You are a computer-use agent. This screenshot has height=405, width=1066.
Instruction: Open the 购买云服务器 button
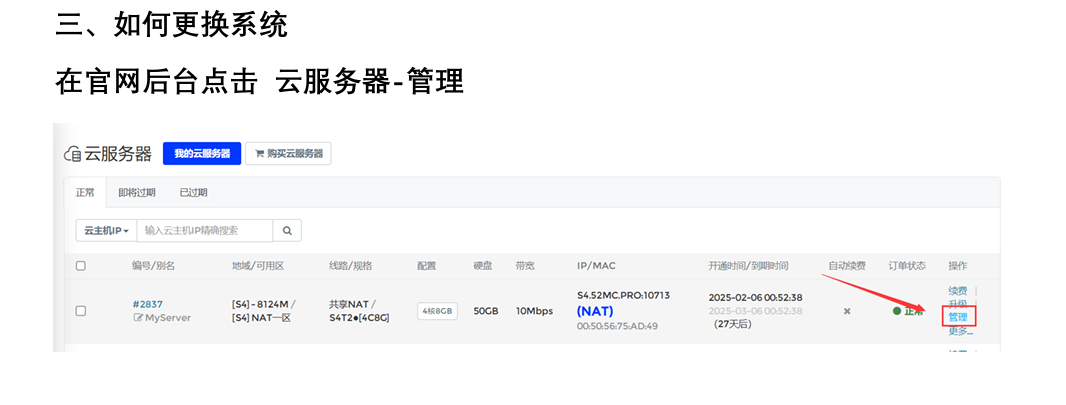point(288,154)
